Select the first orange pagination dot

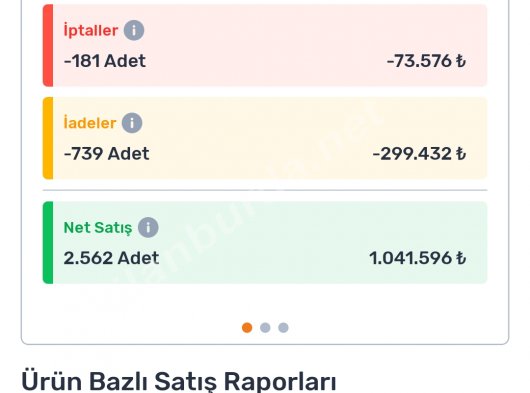(247, 327)
